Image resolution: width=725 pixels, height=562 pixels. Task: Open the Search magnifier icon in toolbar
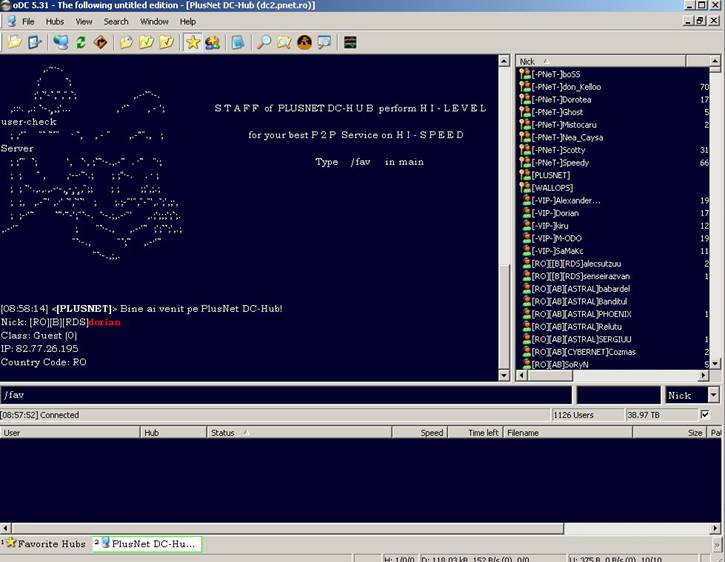click(x=264, y=42)
